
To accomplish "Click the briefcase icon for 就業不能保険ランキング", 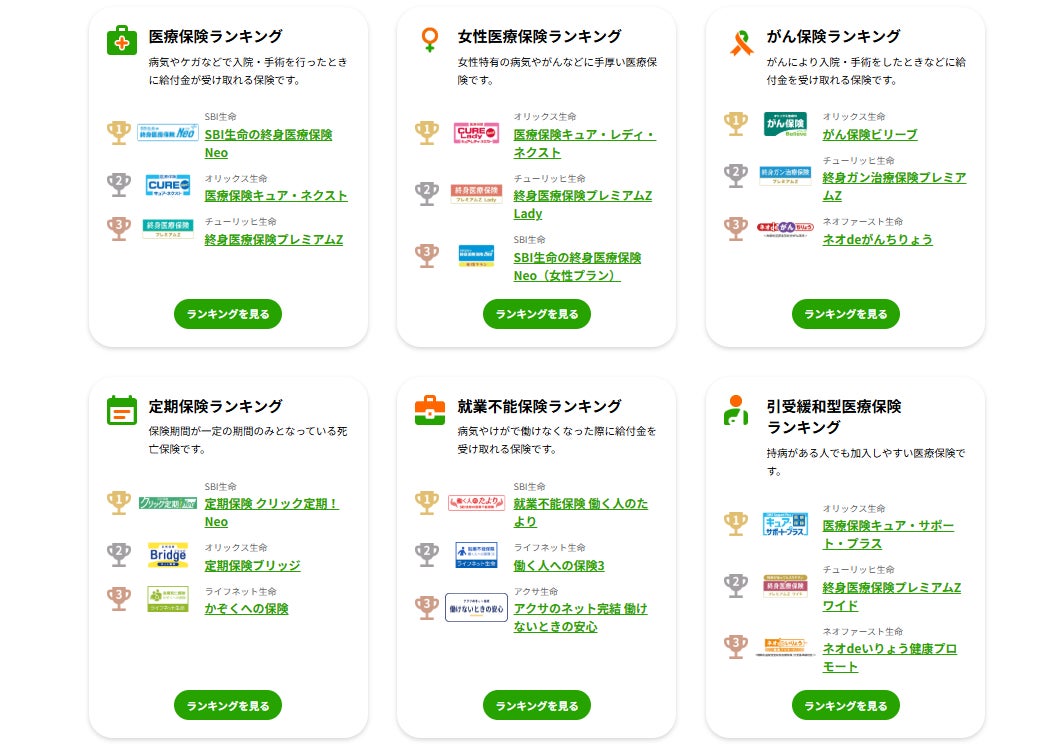I will (x=430, y=411).
